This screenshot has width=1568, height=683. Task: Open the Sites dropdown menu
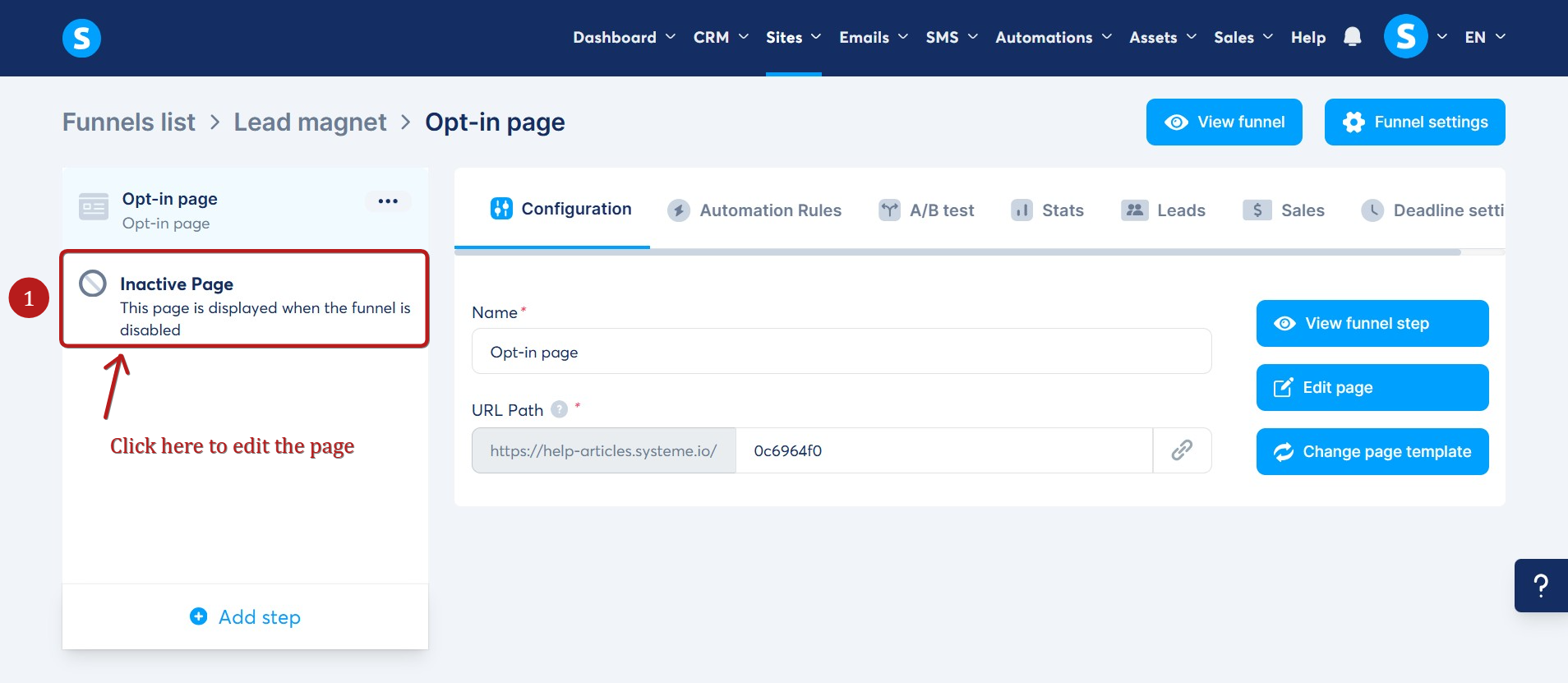pos(793,37)
